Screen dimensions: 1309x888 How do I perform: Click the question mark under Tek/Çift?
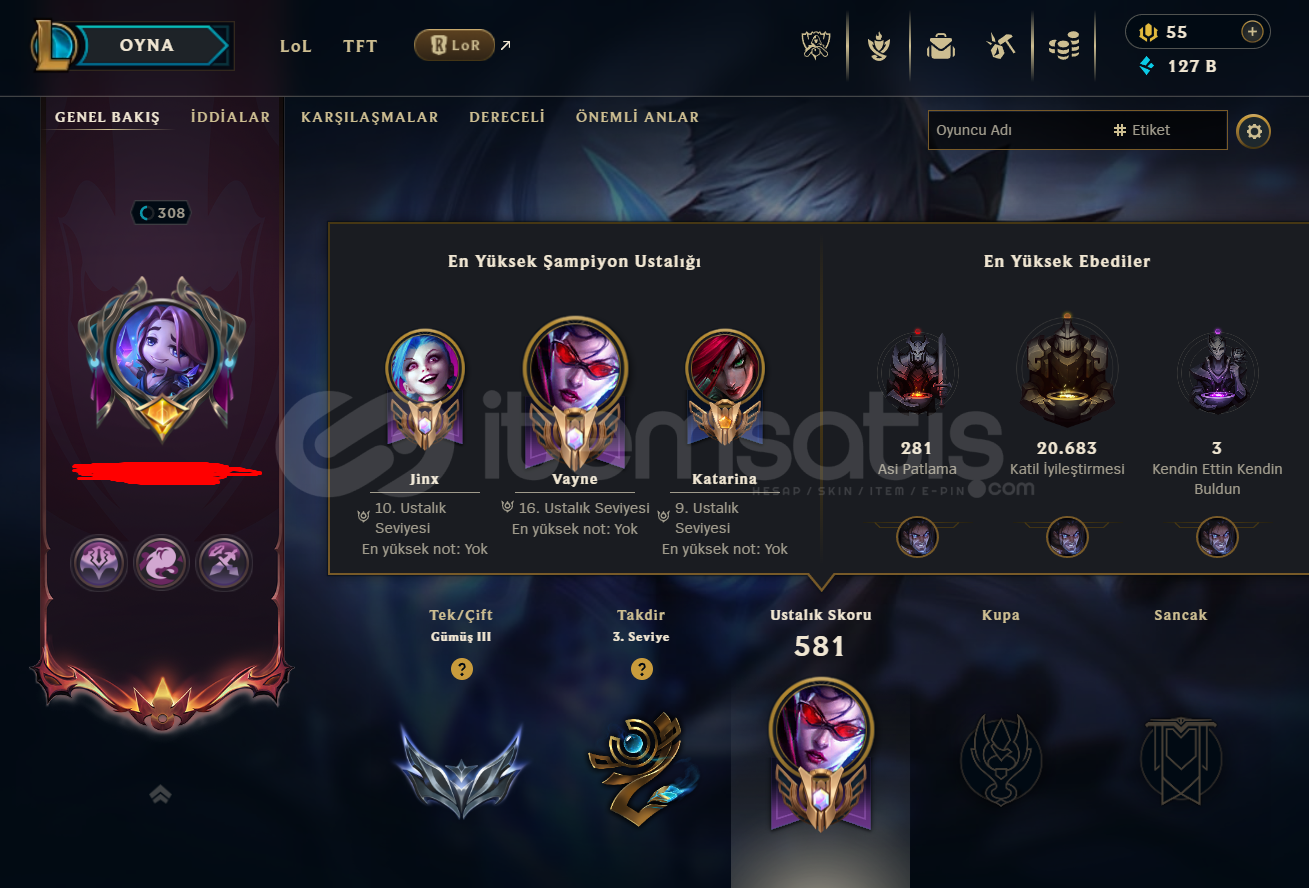coord(461,669)
